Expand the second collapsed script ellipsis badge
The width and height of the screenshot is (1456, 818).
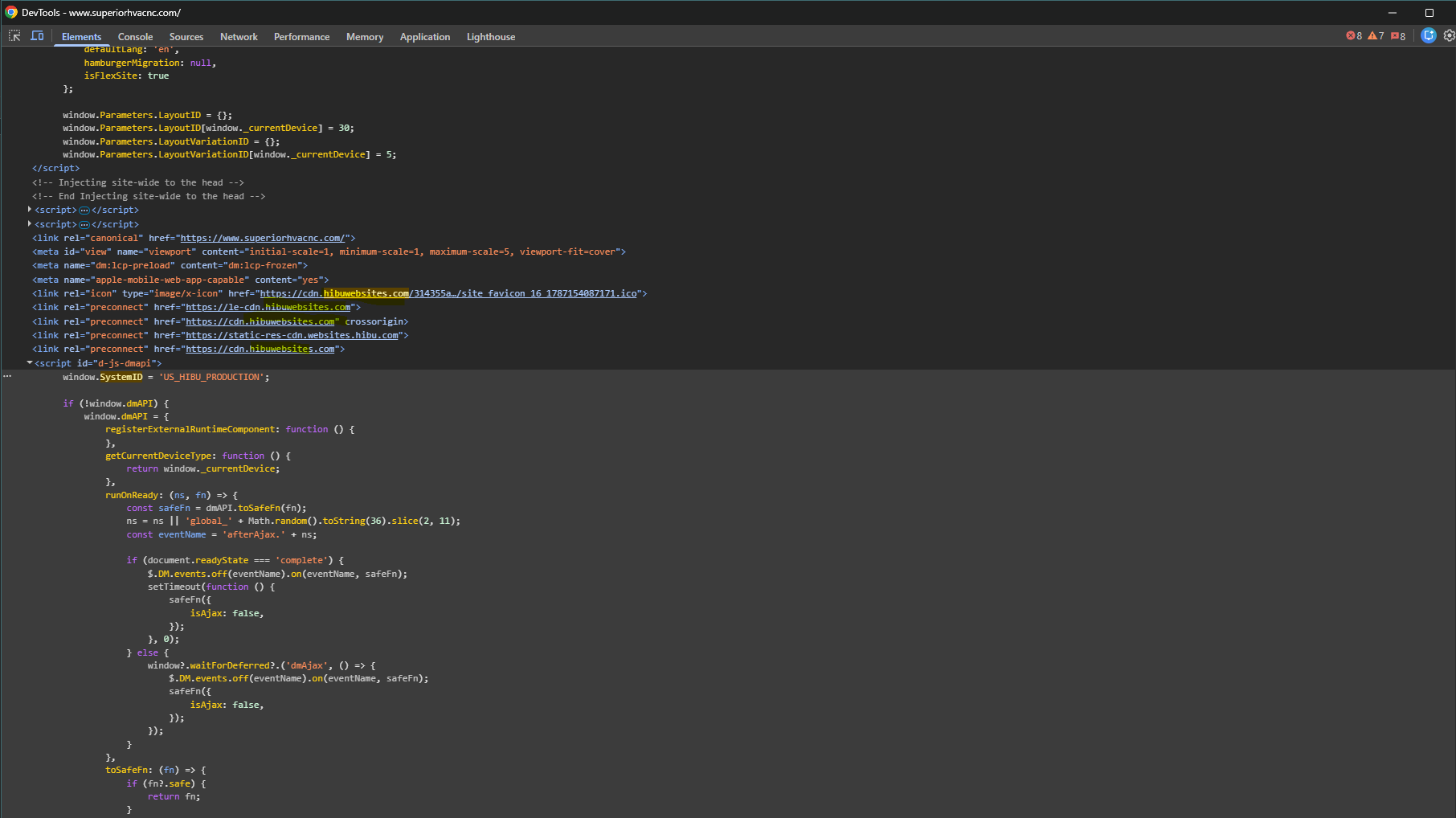pos(84,225)
